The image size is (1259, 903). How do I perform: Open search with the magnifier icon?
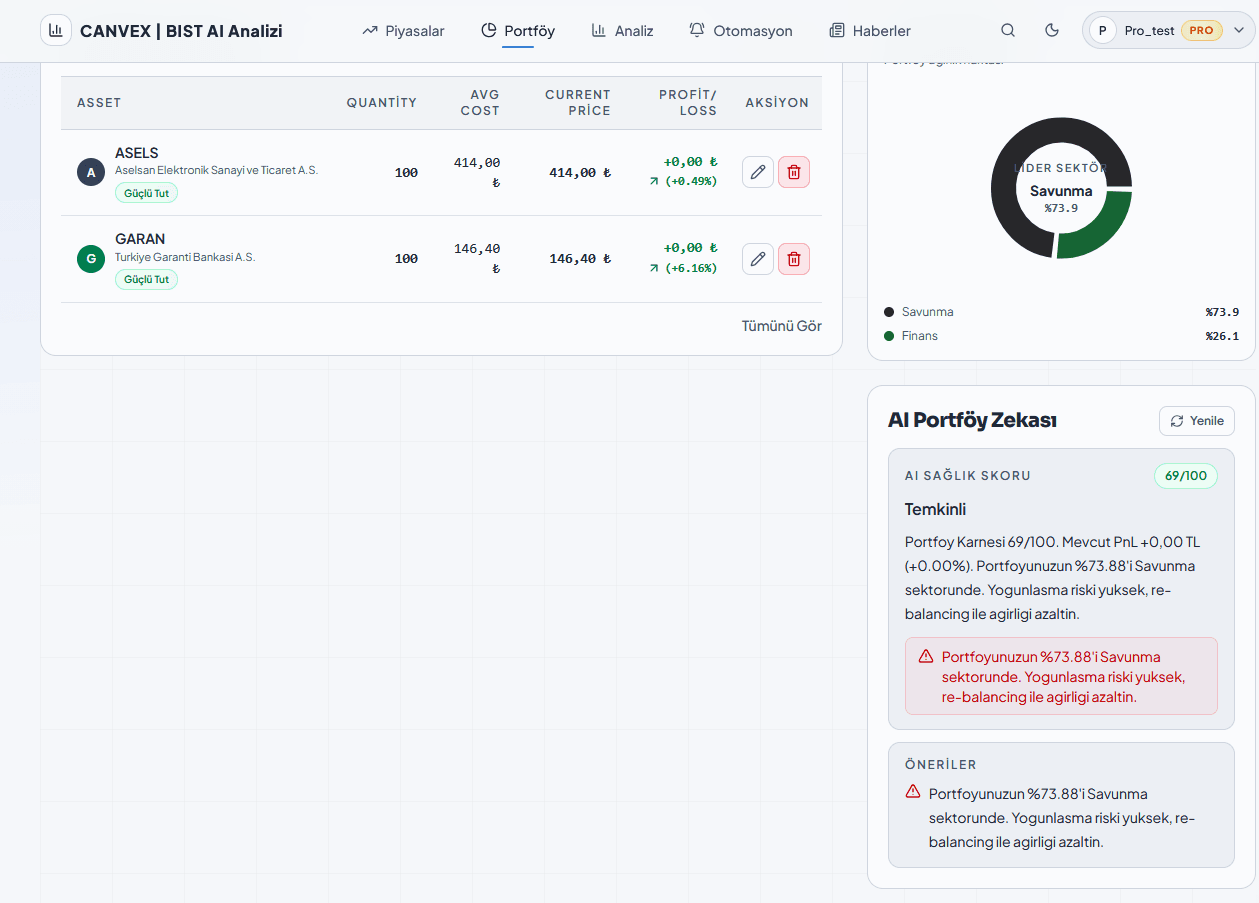pyautogui.click(x=1008, y=30)
